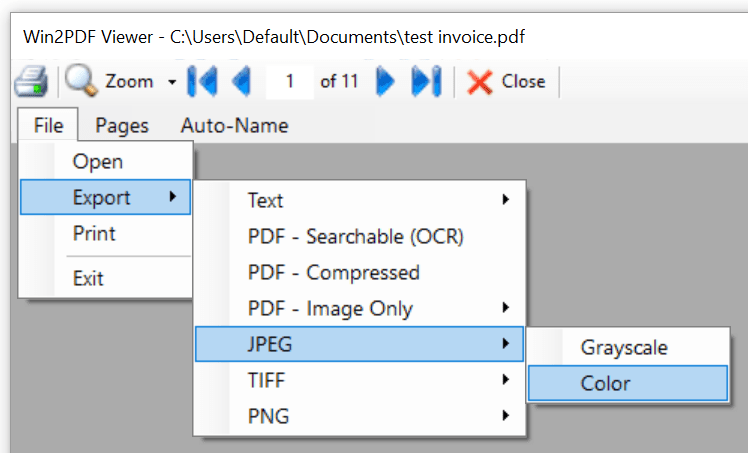Click the Zoom magnifier icon
Image resolution: width=748 pixels, height=453 pixels.
(81, 80)
